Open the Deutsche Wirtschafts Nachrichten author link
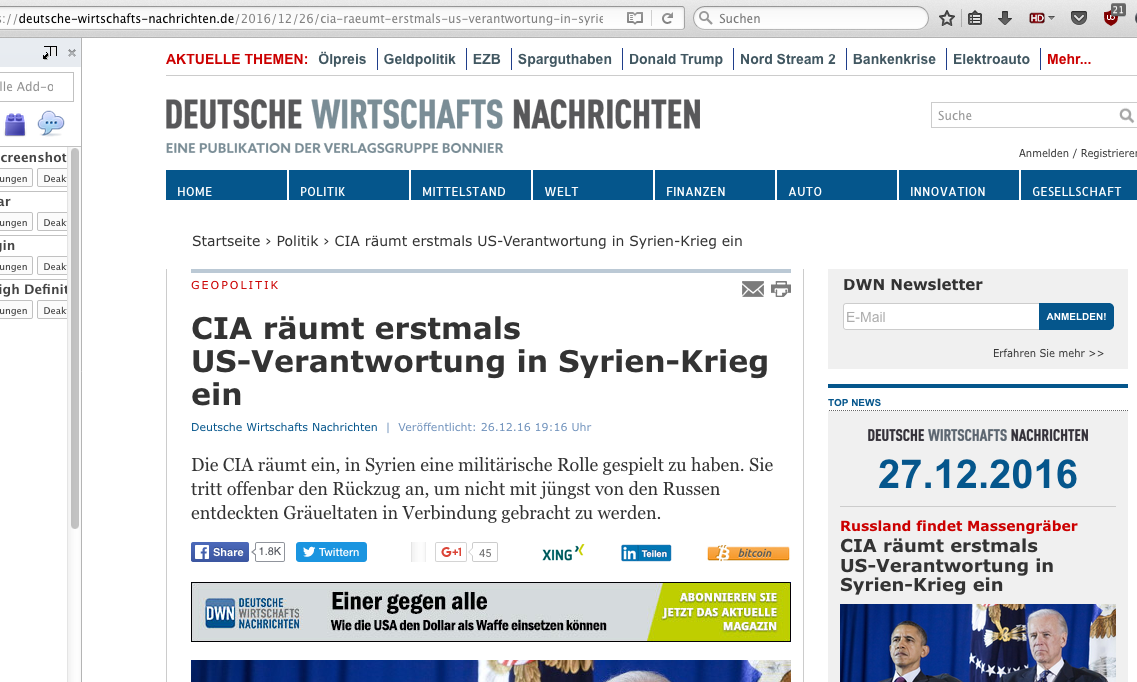1137x682 pixels. click(x=284, y=427)
